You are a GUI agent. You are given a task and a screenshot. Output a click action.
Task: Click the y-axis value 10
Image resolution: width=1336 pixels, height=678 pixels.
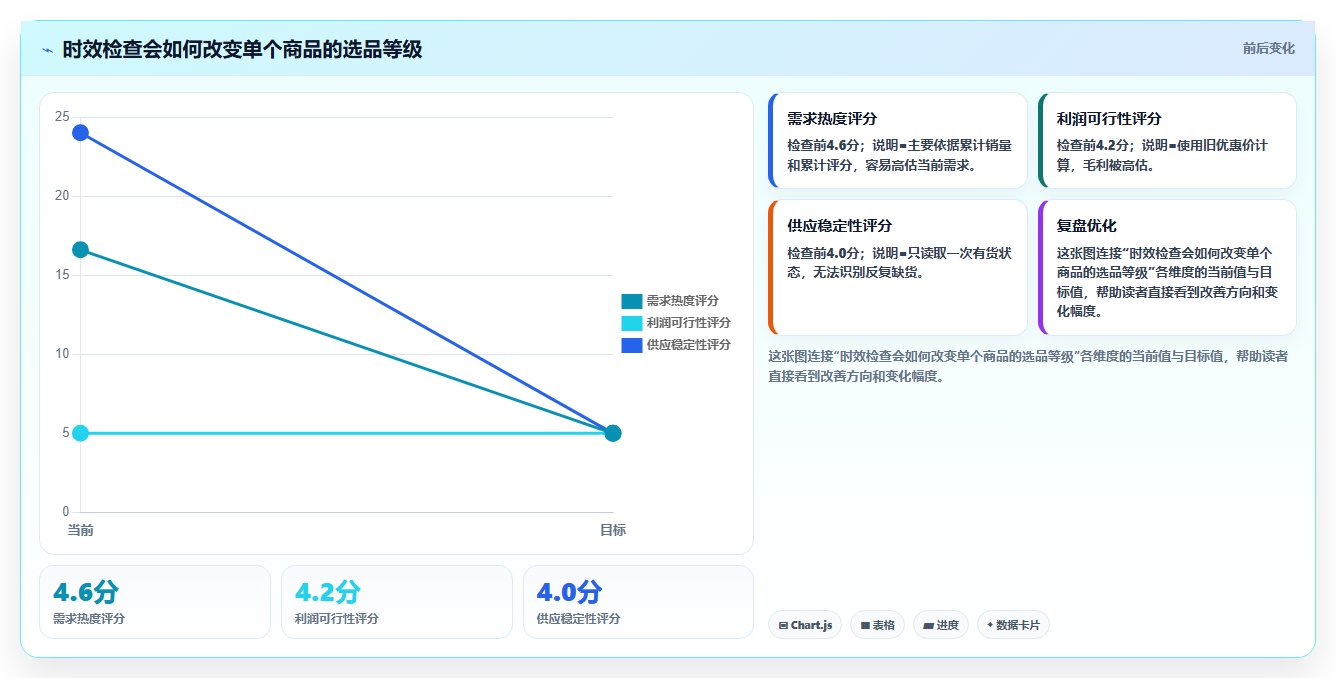pyautogui.click(x=62, y=354)
